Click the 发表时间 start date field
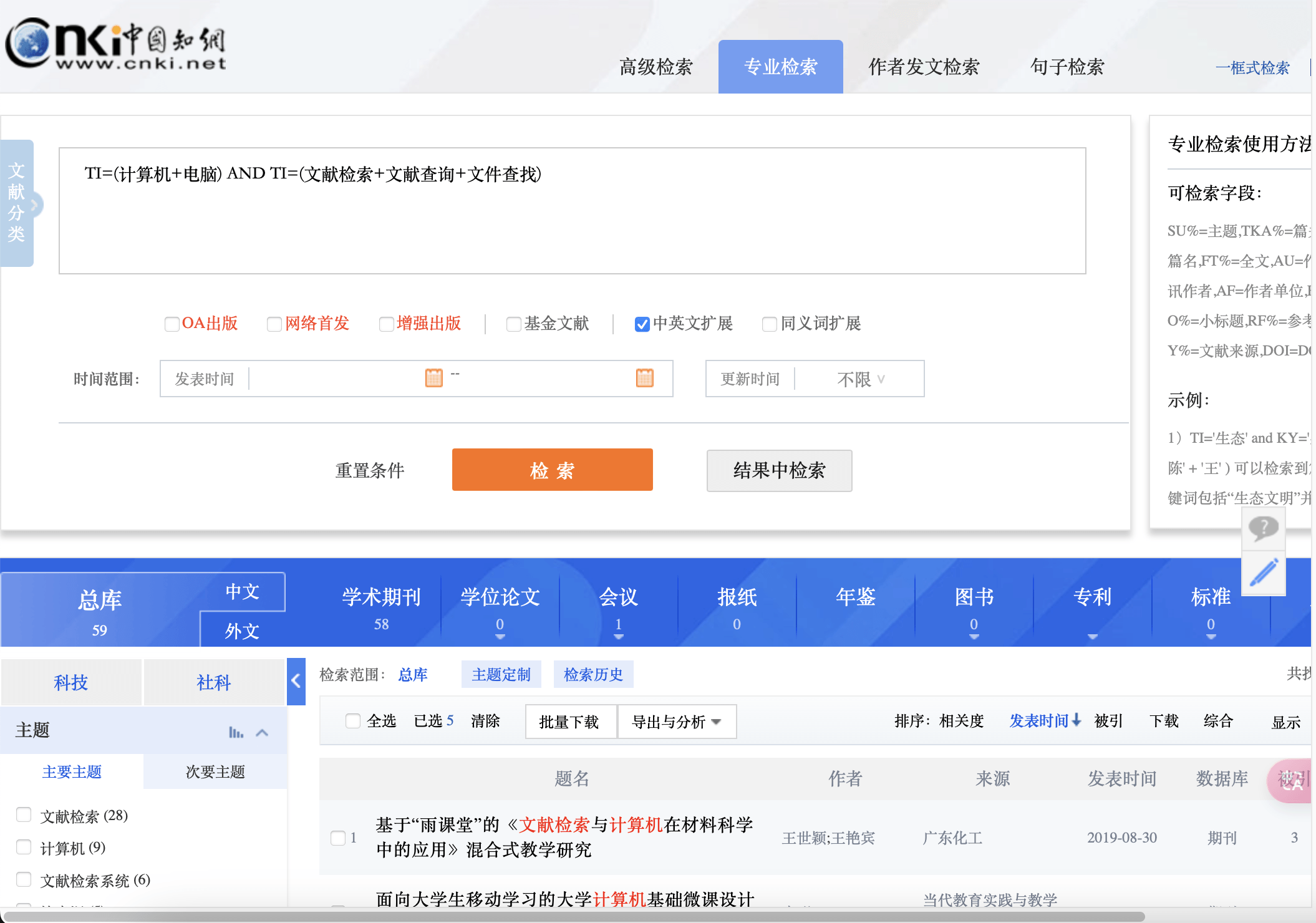Screen dimensions: 1316x923 click(x=337, y=379)
